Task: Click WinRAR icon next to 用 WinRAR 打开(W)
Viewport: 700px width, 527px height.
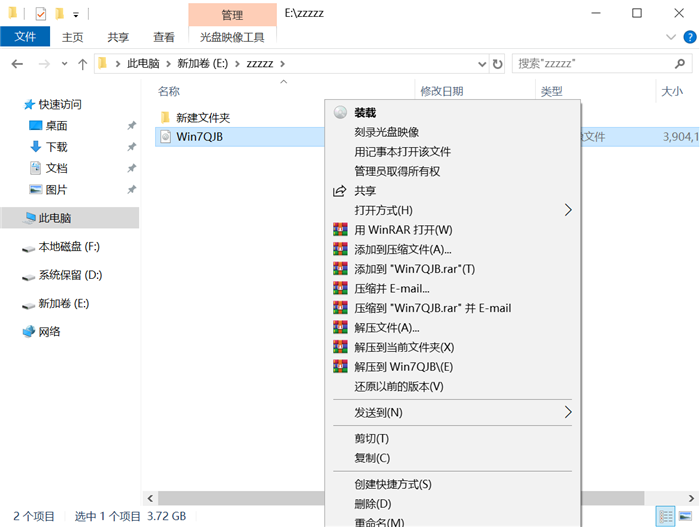Action: tap(340, 230)
